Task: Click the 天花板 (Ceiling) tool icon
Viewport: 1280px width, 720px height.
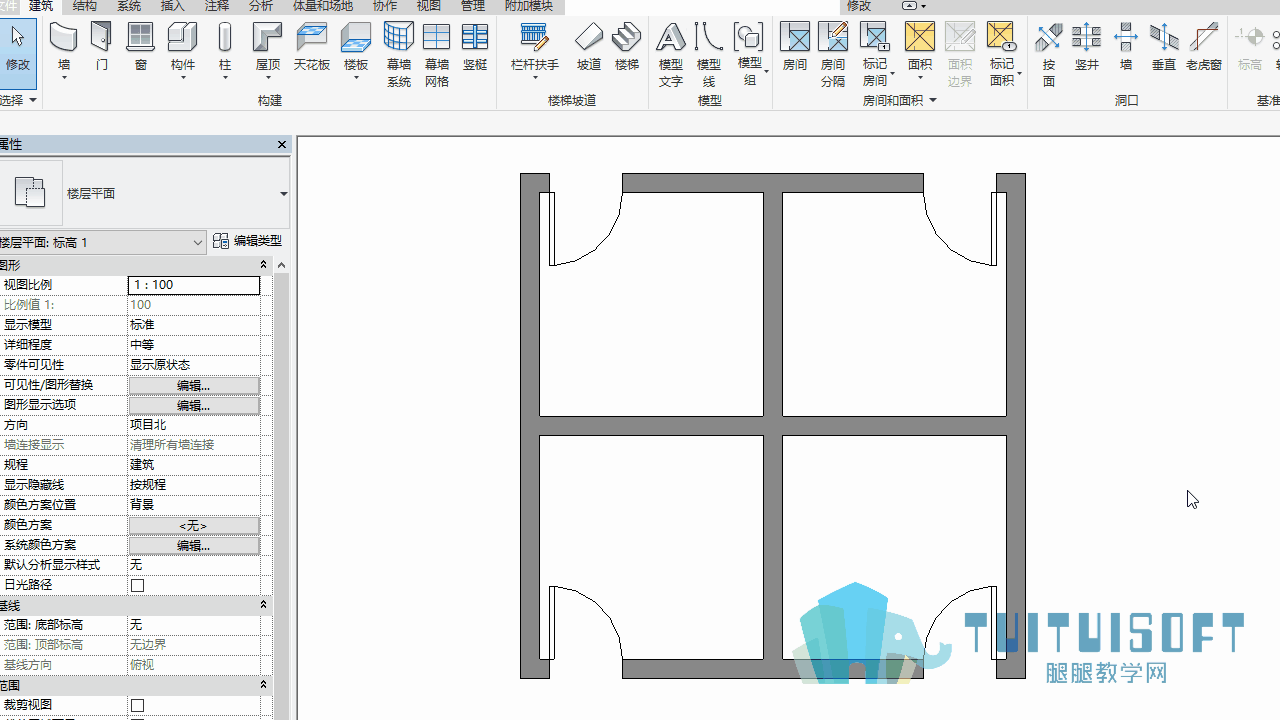Action: coord(312,38)
